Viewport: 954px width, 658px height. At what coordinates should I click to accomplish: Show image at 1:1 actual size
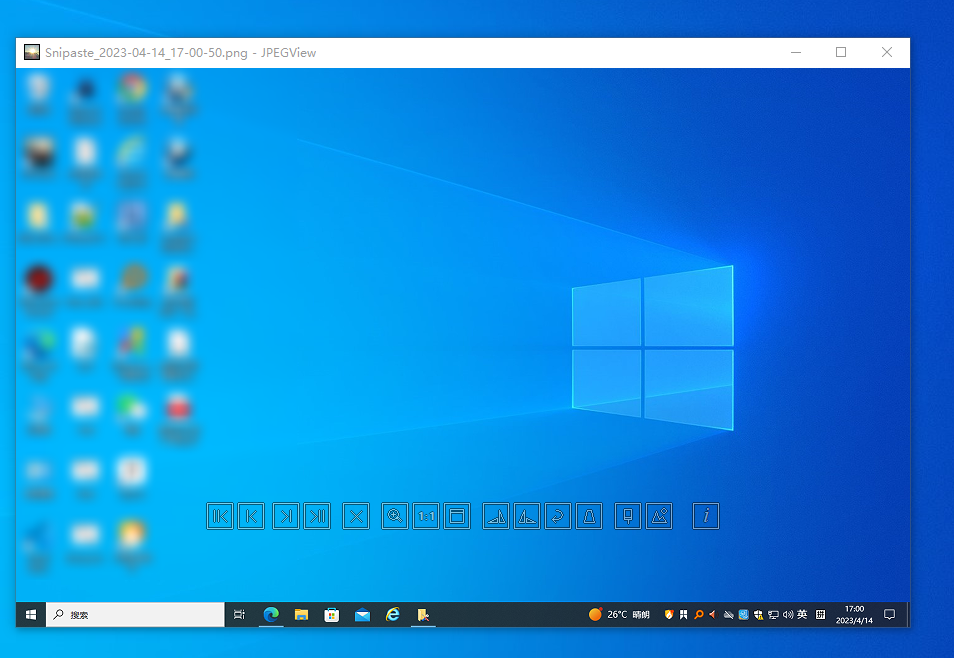point(426,516)
